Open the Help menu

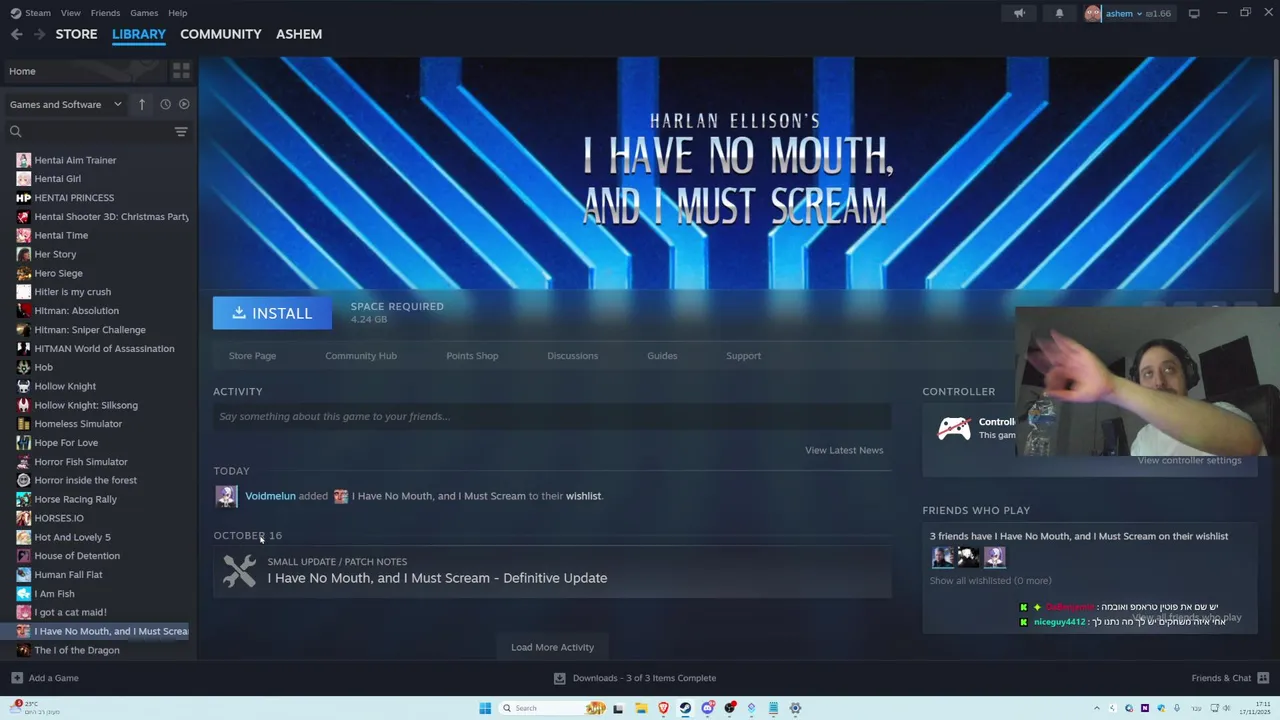(177, 13)
